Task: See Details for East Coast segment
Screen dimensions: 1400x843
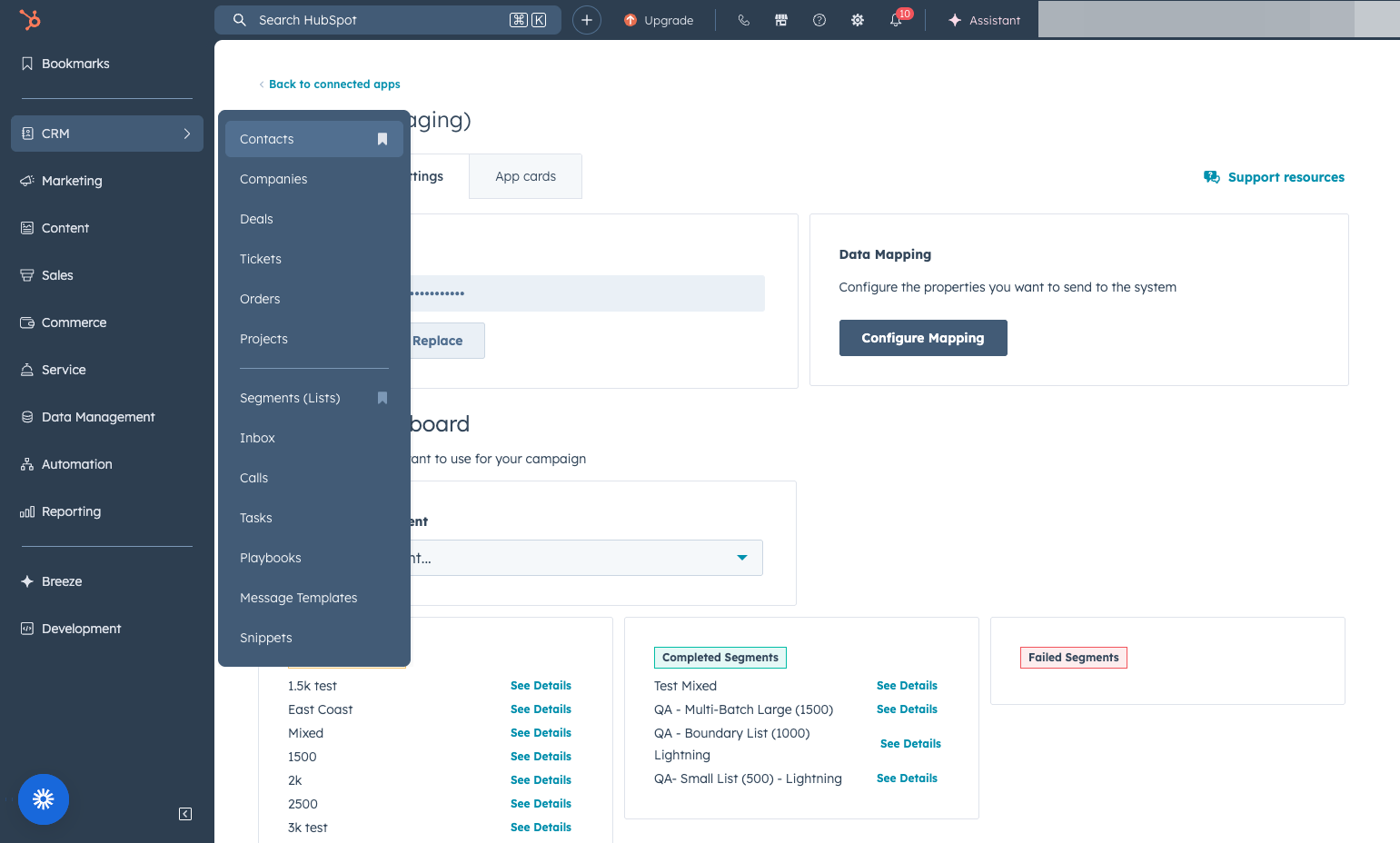Action: [541, 709]
